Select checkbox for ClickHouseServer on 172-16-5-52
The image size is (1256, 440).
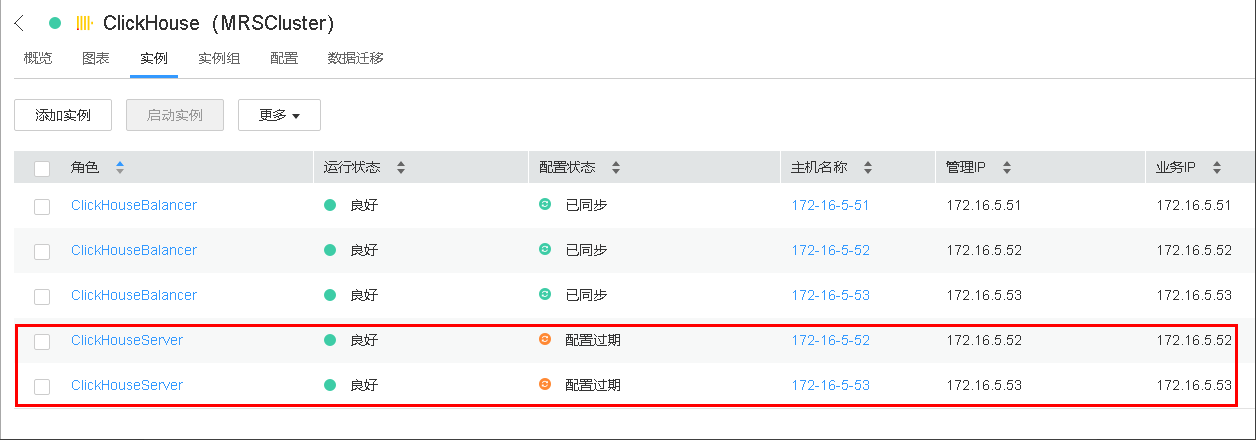(x=42, y=341)
